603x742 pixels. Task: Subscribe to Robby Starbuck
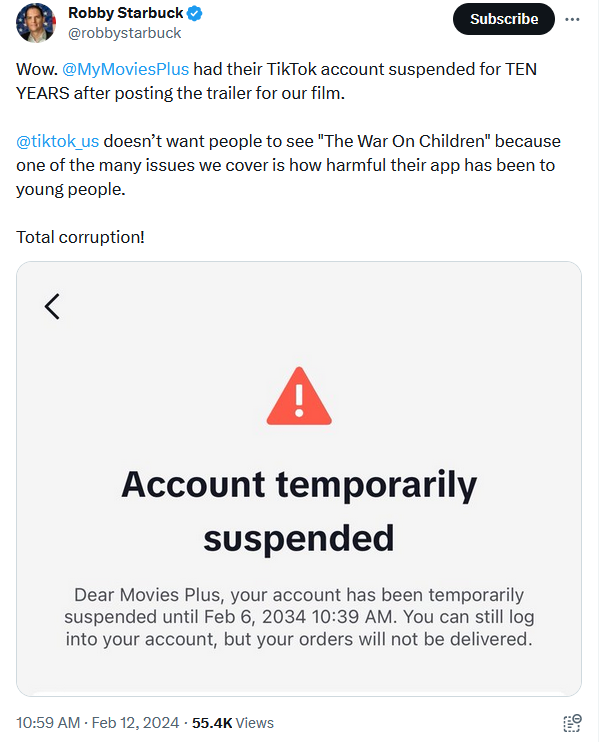(504, 19)
